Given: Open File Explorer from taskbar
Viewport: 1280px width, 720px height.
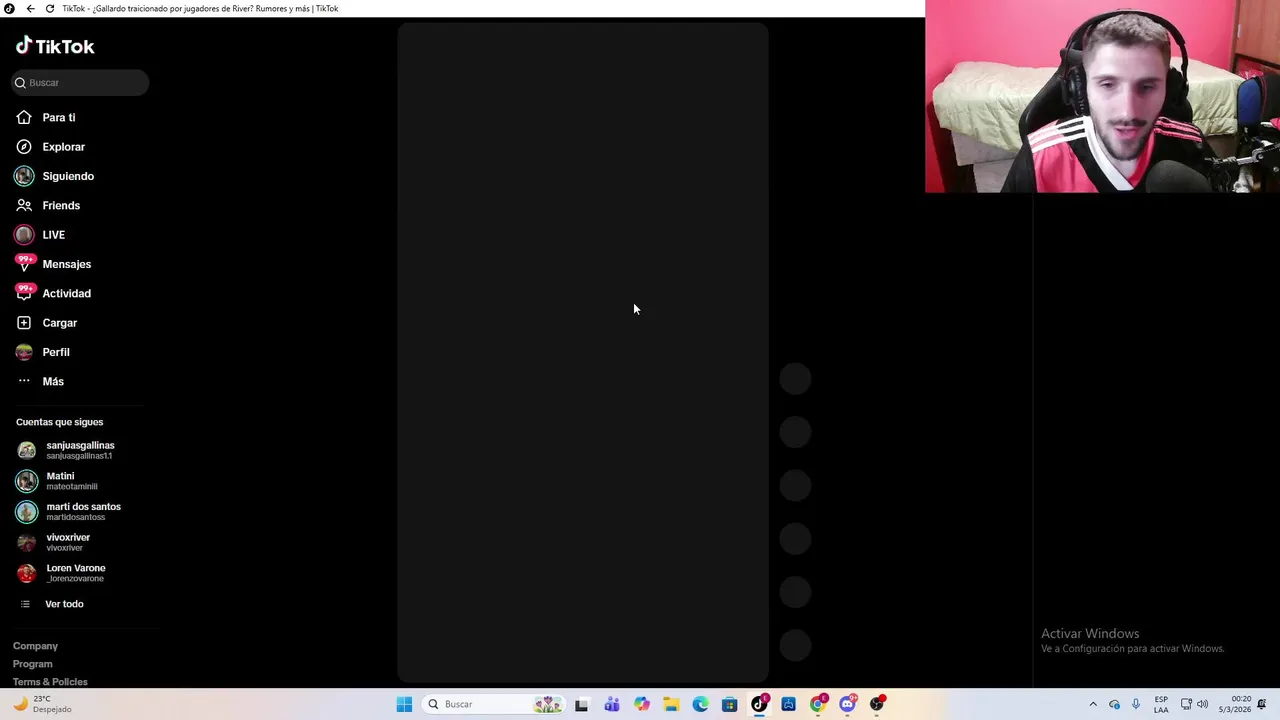Looking at the screenshot, I should point(671,704).
